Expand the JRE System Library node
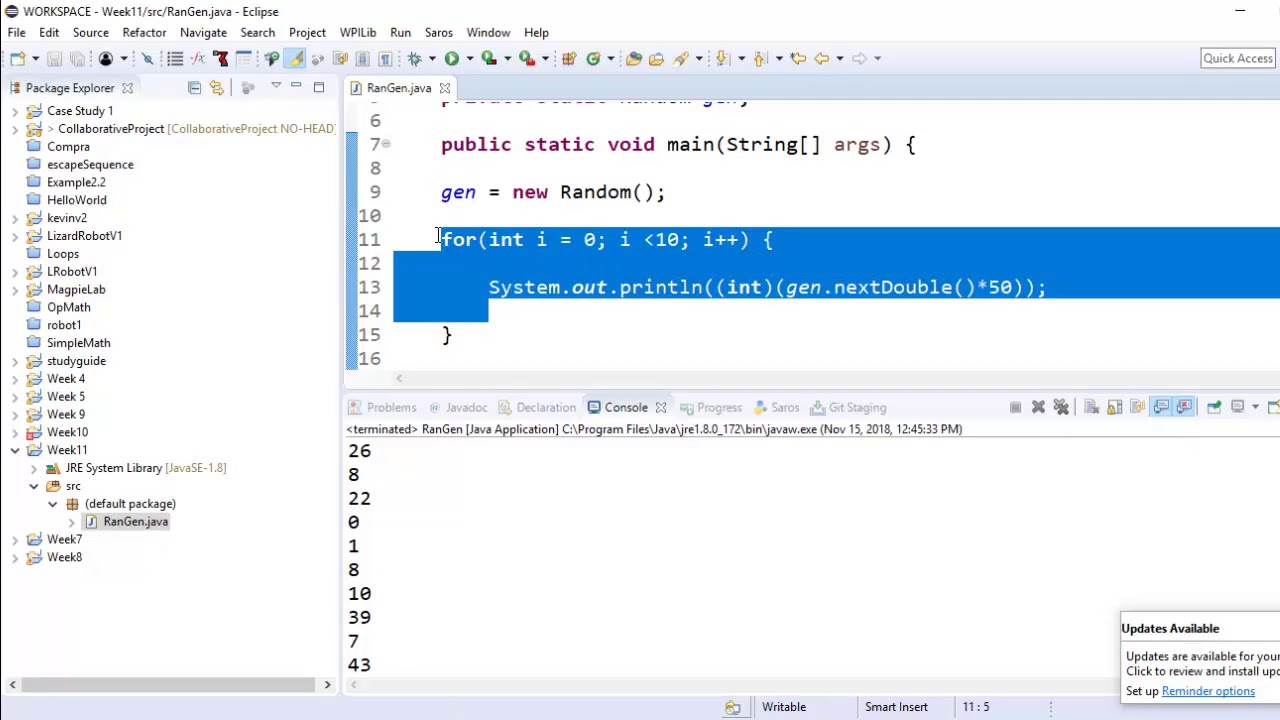This screenshot has height=720, width=1280. coord(34,468)
